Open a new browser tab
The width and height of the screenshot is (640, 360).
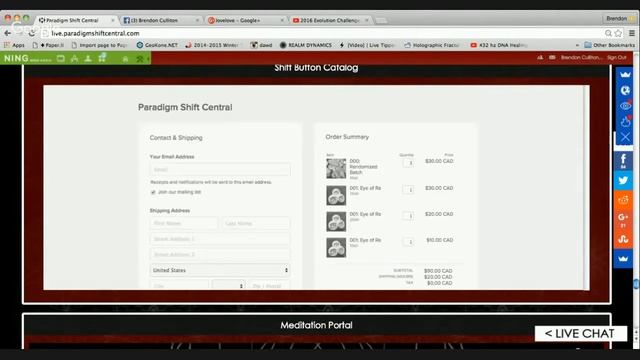[x=381, y=20]
